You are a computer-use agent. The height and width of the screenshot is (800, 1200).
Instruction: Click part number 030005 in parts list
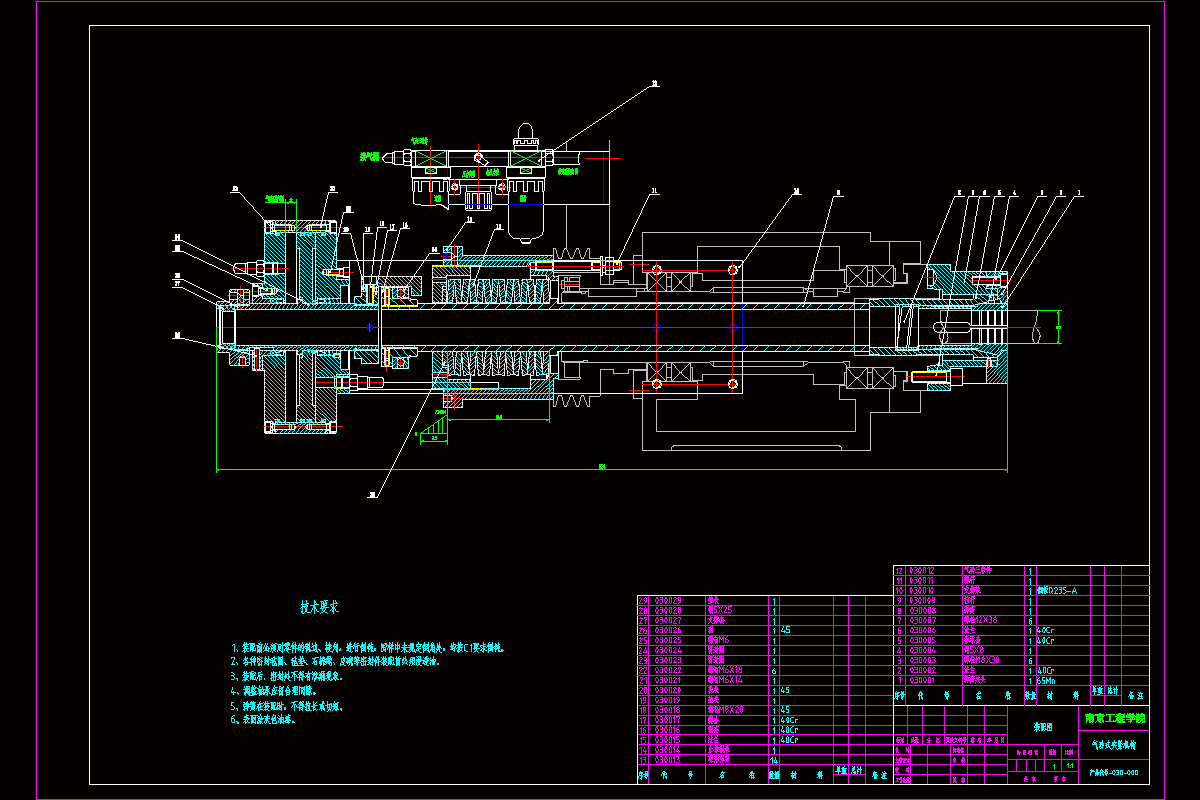922,640
